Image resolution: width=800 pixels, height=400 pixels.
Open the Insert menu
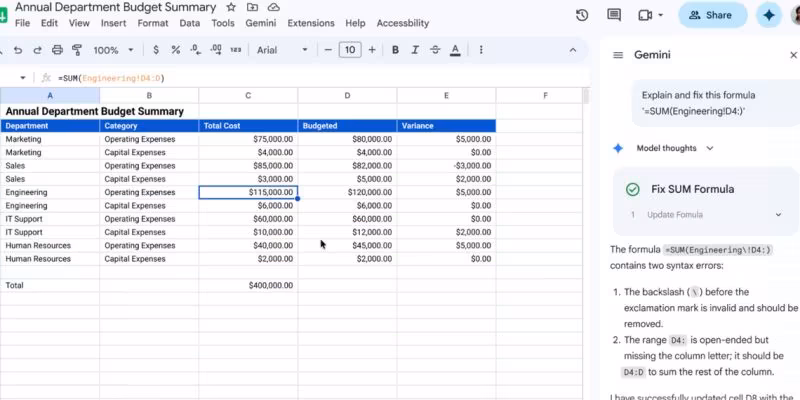click(114, 23)
